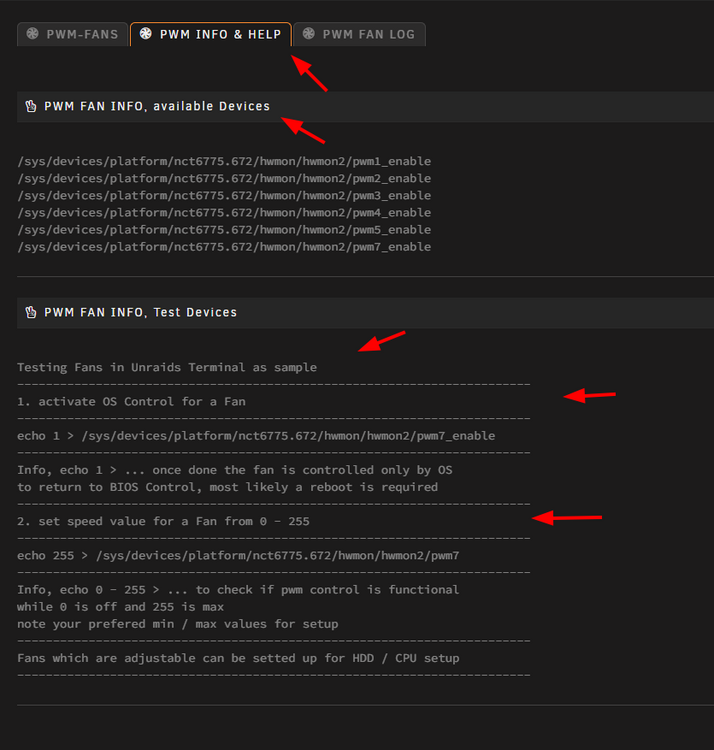Click 'to return to BIOS Control' line
Viewport: 714px width, 750px height.
(x=228, y=487)
